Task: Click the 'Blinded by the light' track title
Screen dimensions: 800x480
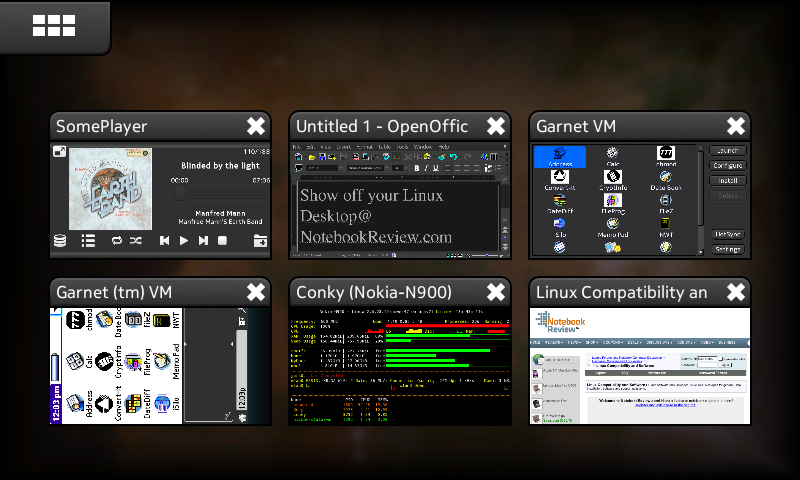Action: [x=220, y=165]
